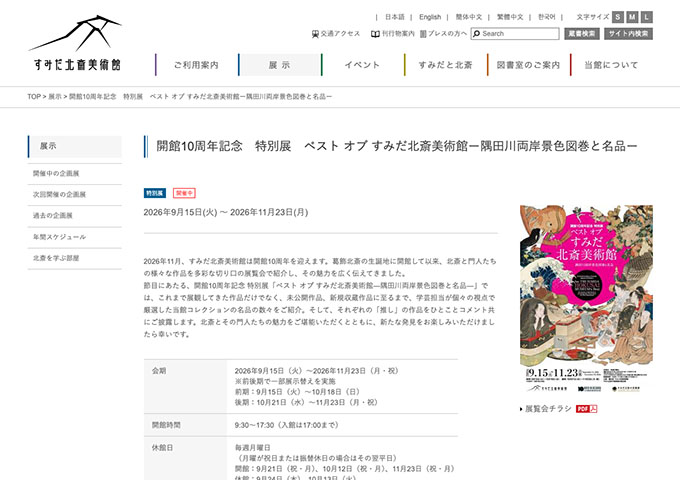Open the イベント menu
The width and height of the screenshot is (680, 480).
click(x=362, y=65)
